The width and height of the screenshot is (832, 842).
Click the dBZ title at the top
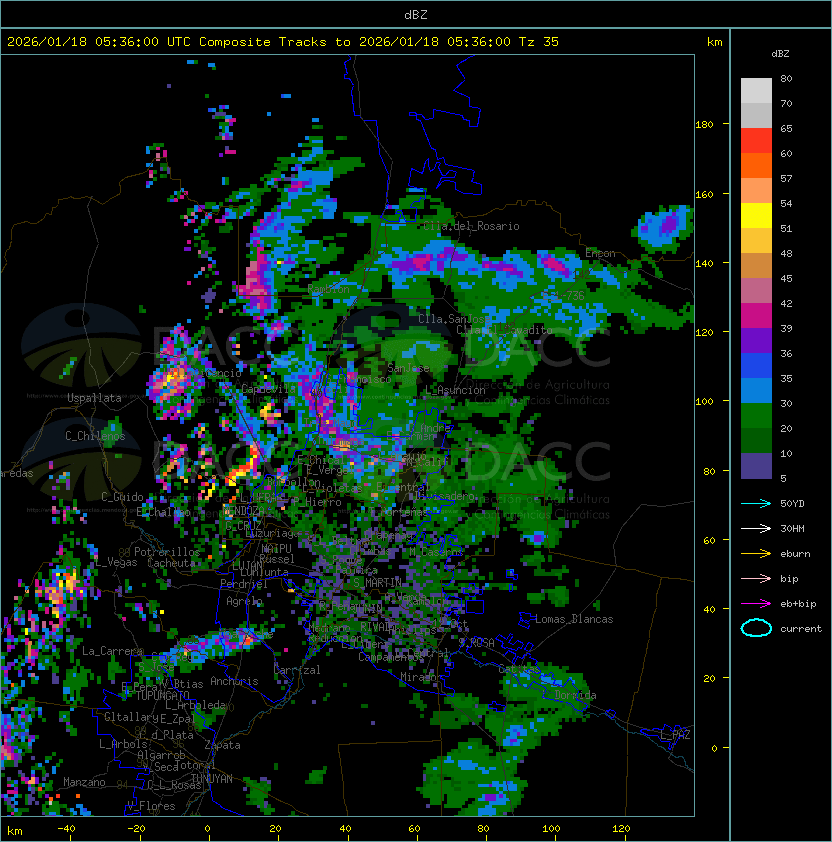click(416, 15)
